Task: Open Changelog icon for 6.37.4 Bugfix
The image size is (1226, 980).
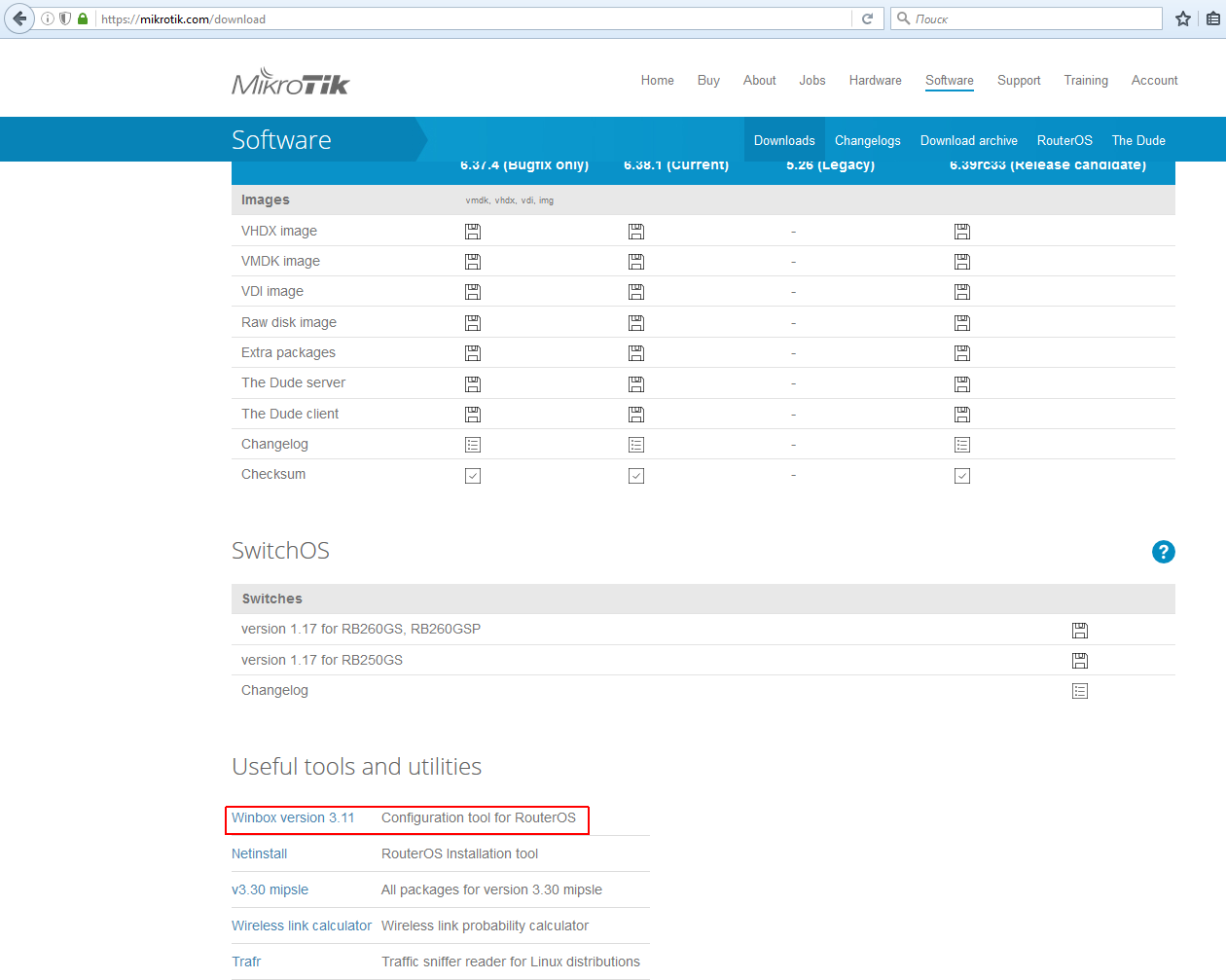Action: 473,445
